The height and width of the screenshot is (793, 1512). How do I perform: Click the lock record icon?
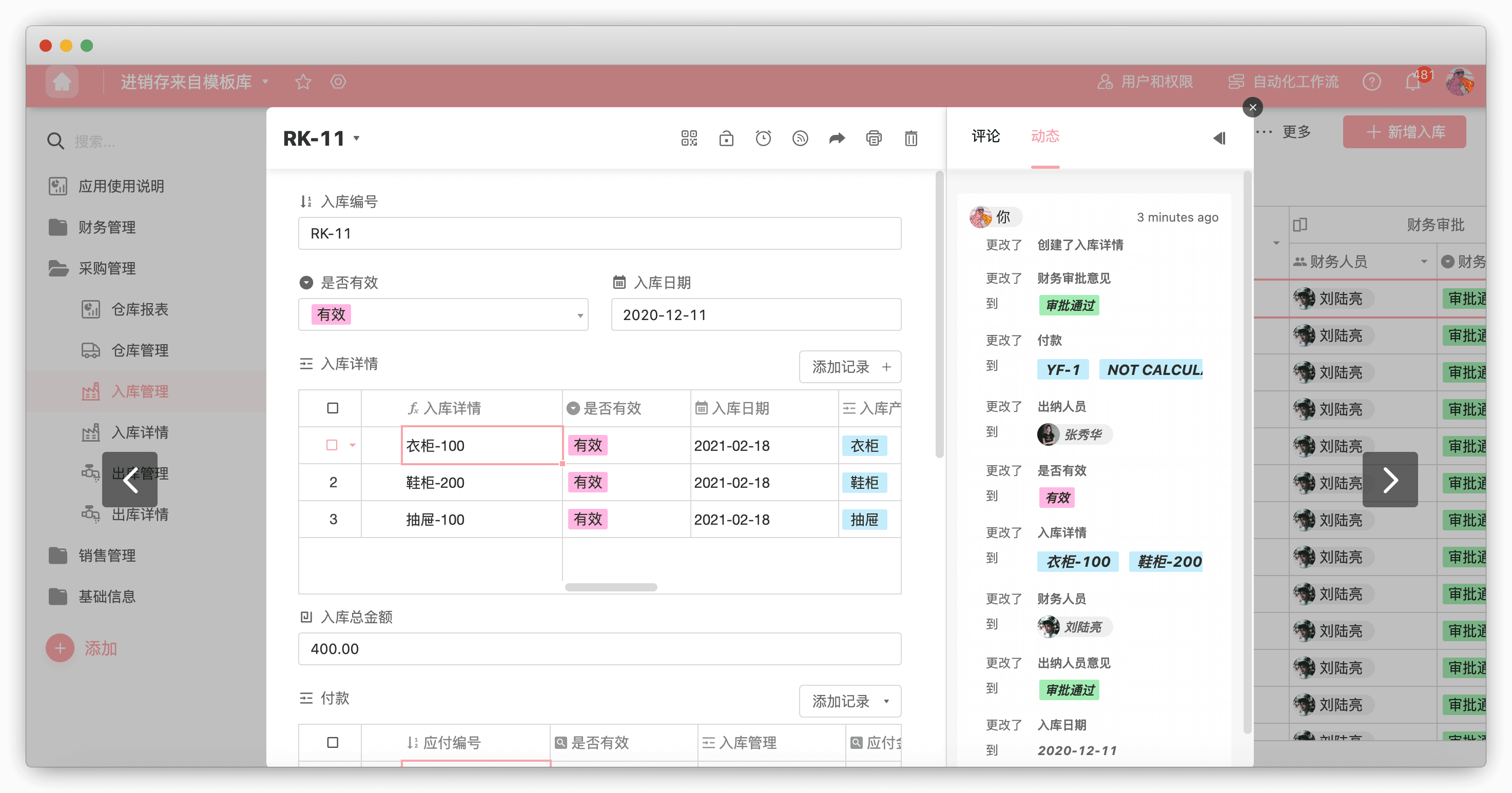pyautogui.click(x=726, y=138)
